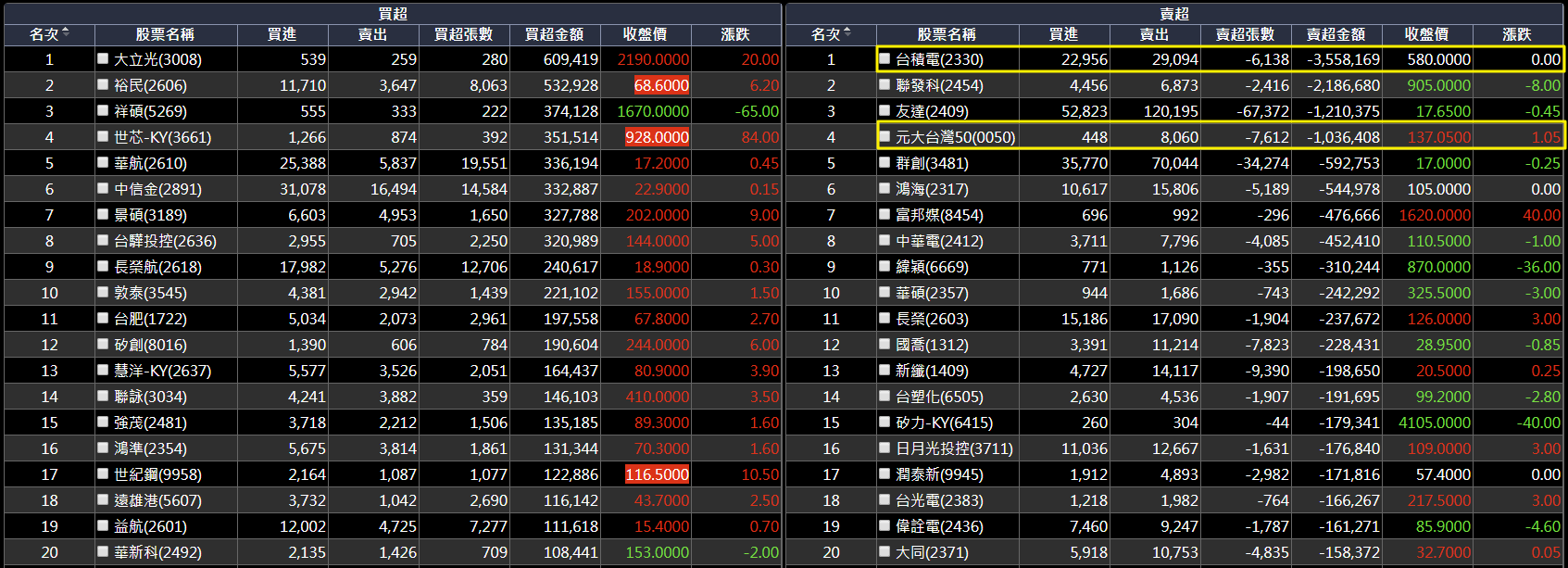Screen dimensions: 1568x568
Task: Open stock 日月光投控(3711)
Action: [954, 448]
